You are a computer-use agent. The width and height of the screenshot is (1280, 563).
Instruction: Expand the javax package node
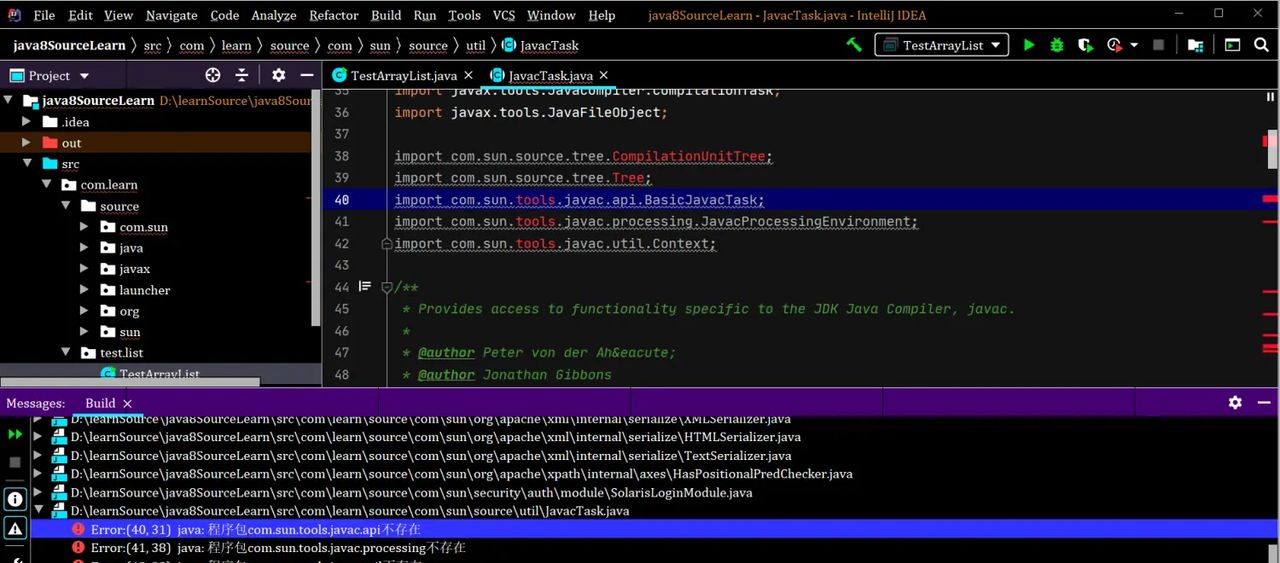(x=85, y=269)
